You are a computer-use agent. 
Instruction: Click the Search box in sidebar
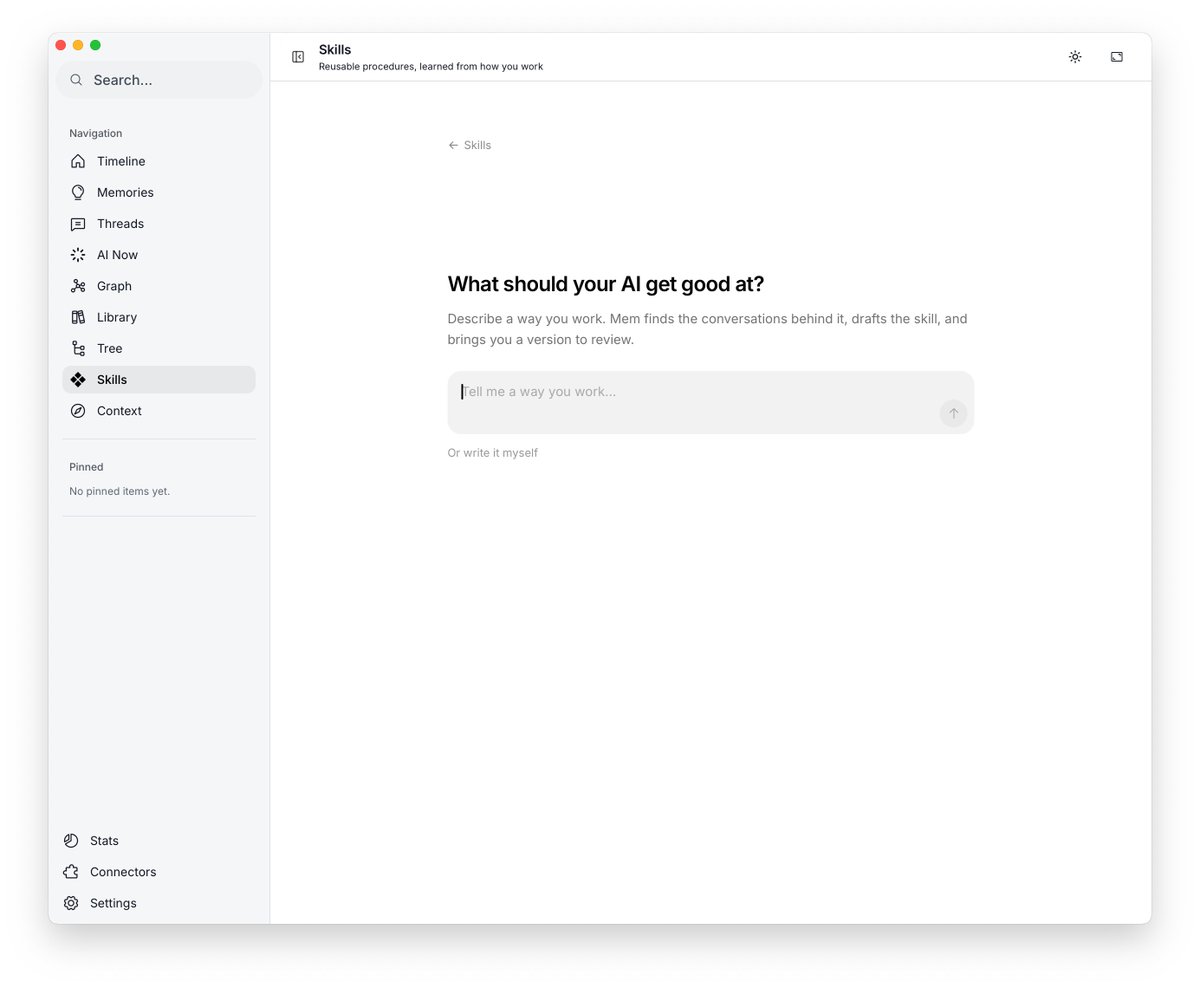pos(159,80)
